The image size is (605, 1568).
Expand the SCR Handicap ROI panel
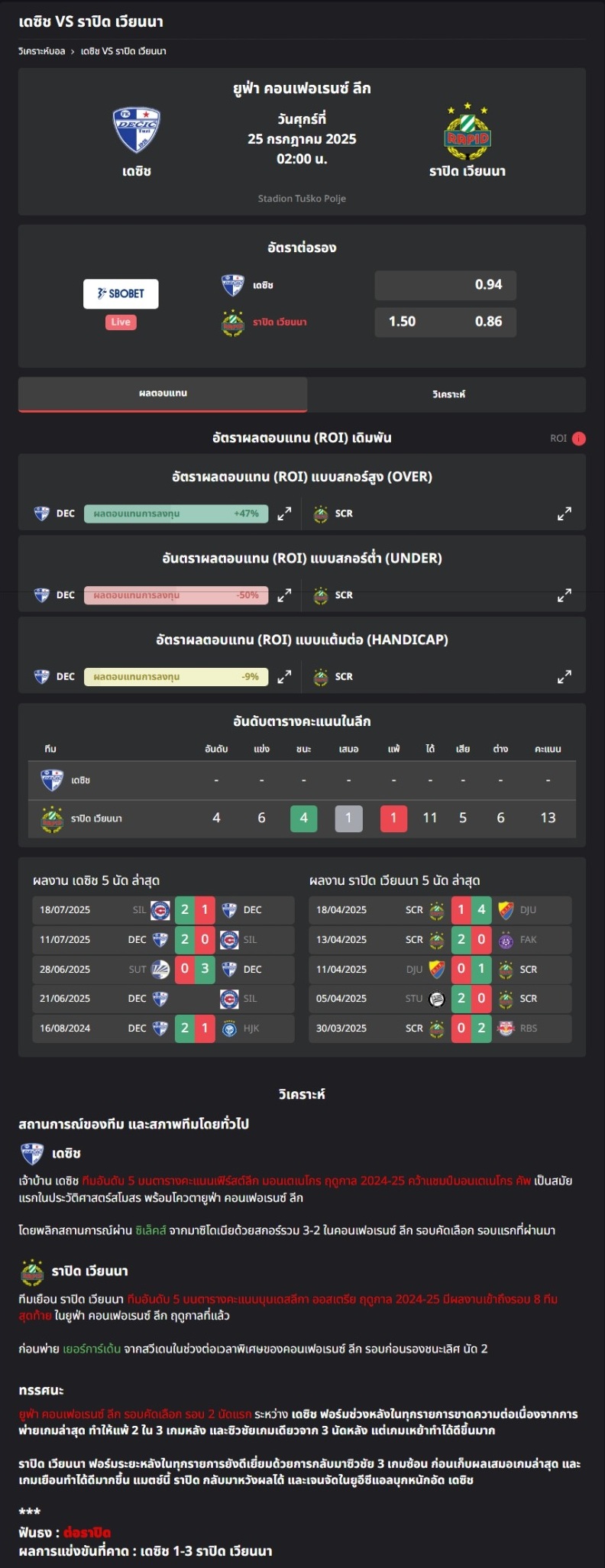(x=565, y=677)
